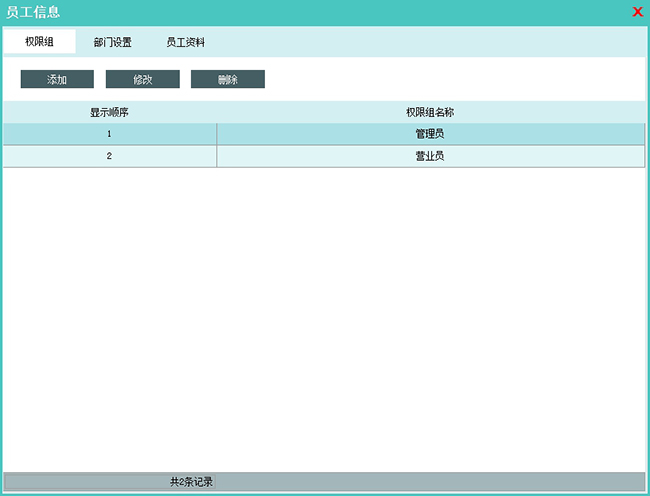
Task: Click the 共2条记录 record count label
Action: pos(191,482)
